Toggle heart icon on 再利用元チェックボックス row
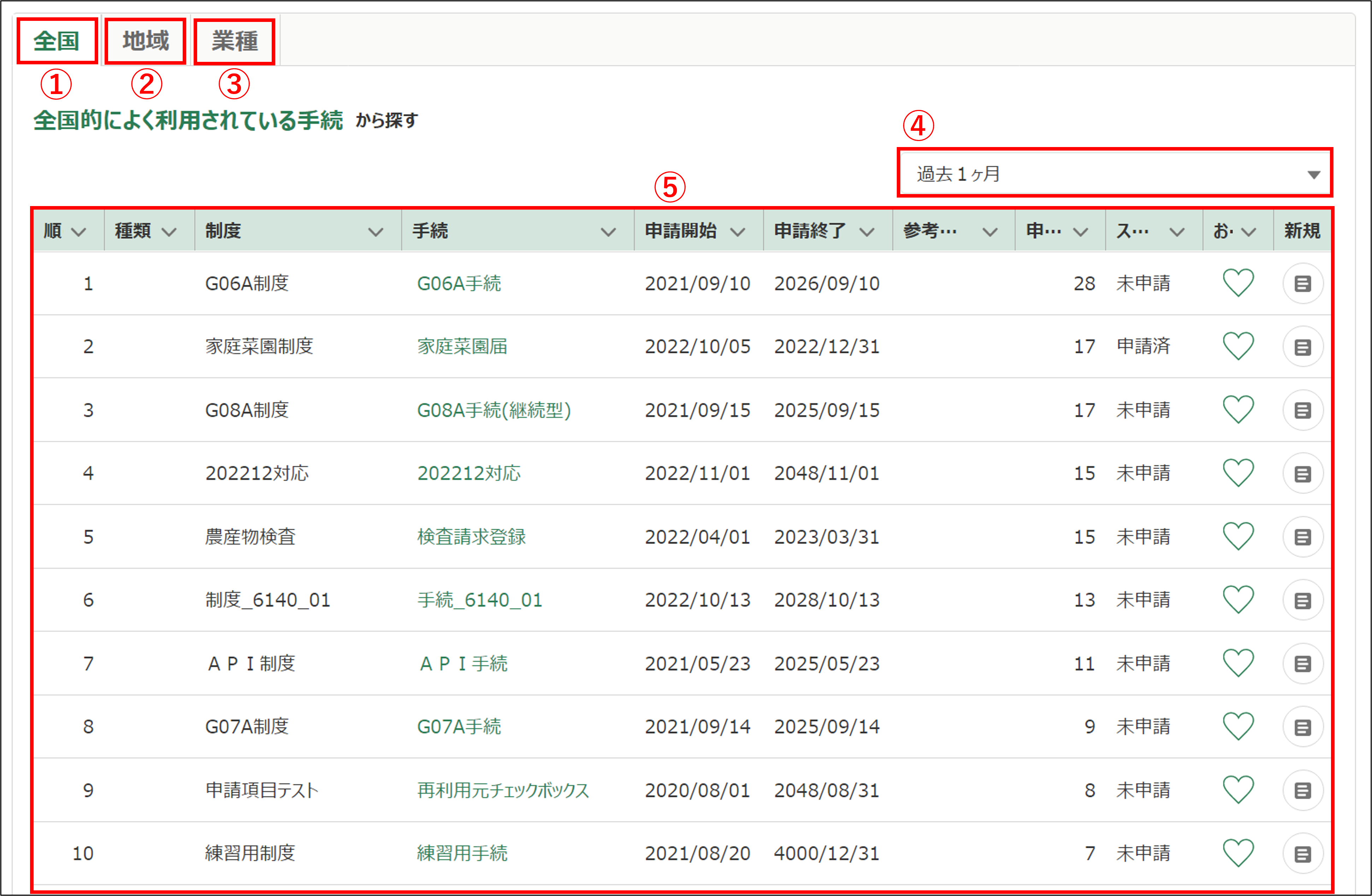1372x896 pixels. pos(1238,790)
